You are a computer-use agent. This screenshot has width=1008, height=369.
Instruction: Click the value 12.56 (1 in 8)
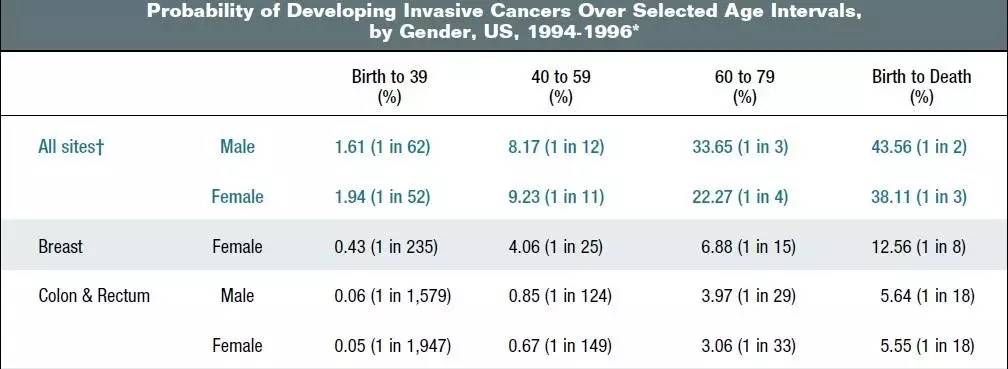919,246
